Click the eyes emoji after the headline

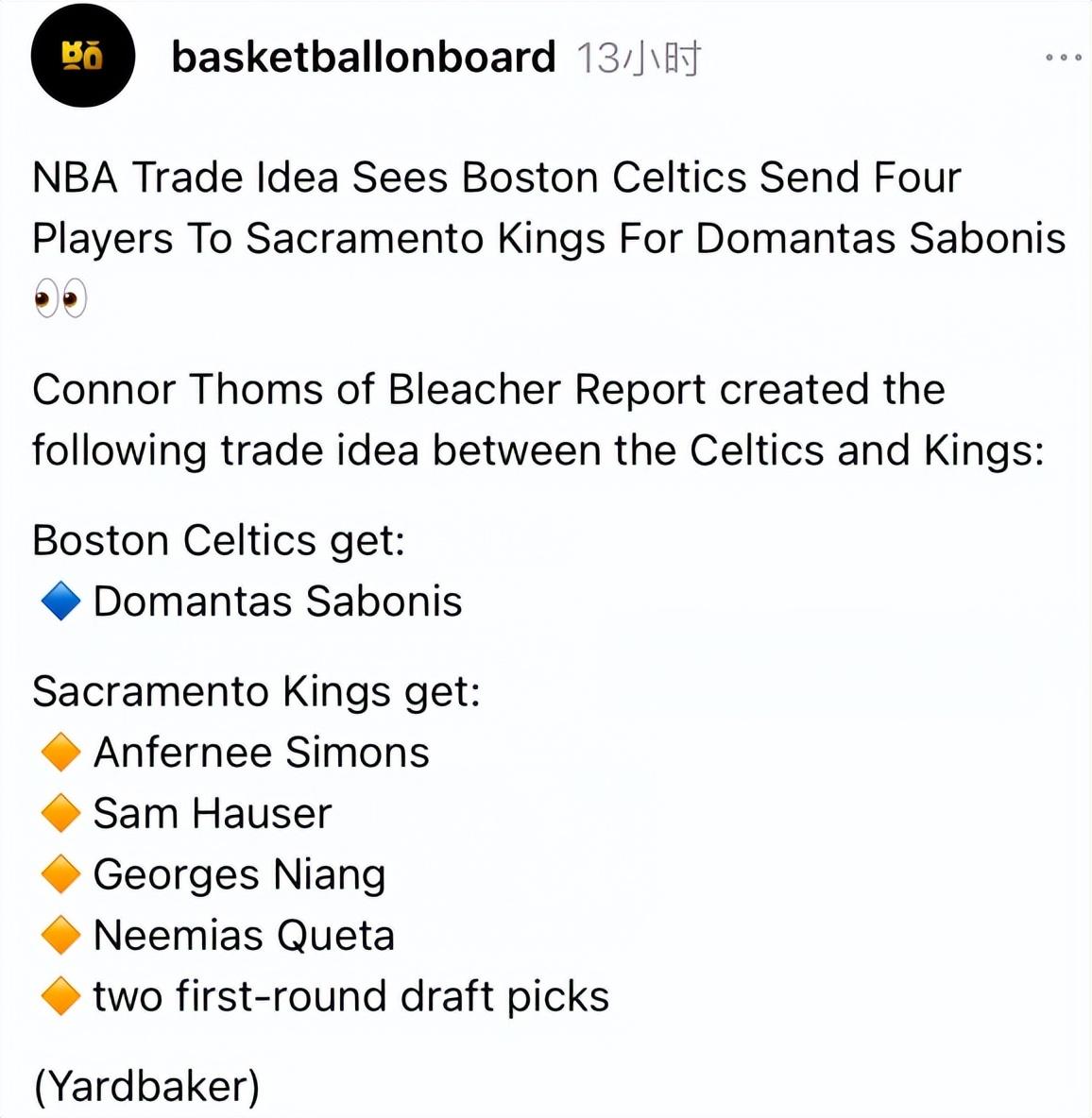tap(60, 299)
